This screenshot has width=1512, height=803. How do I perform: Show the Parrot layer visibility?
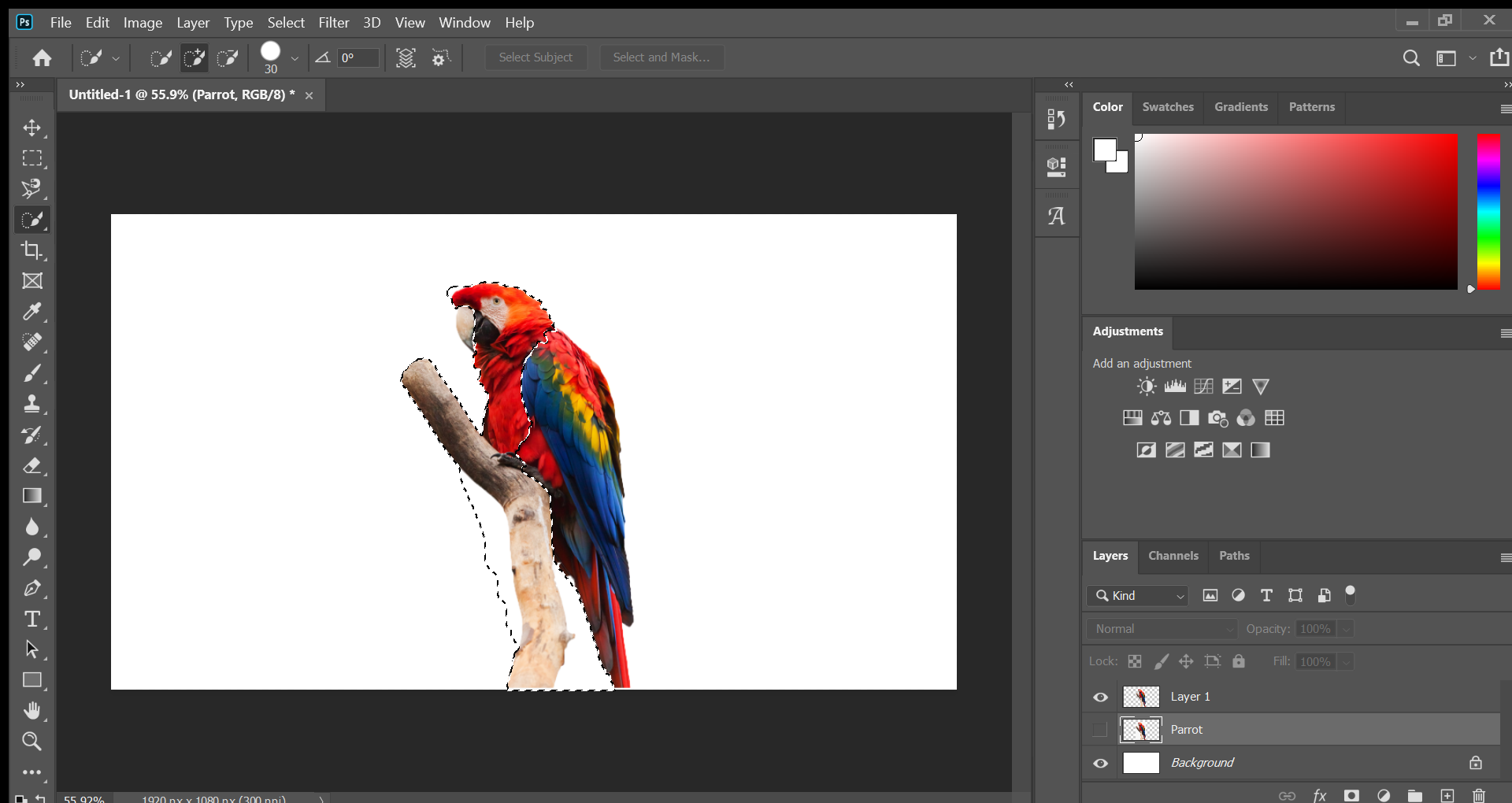pos(1100,730)
